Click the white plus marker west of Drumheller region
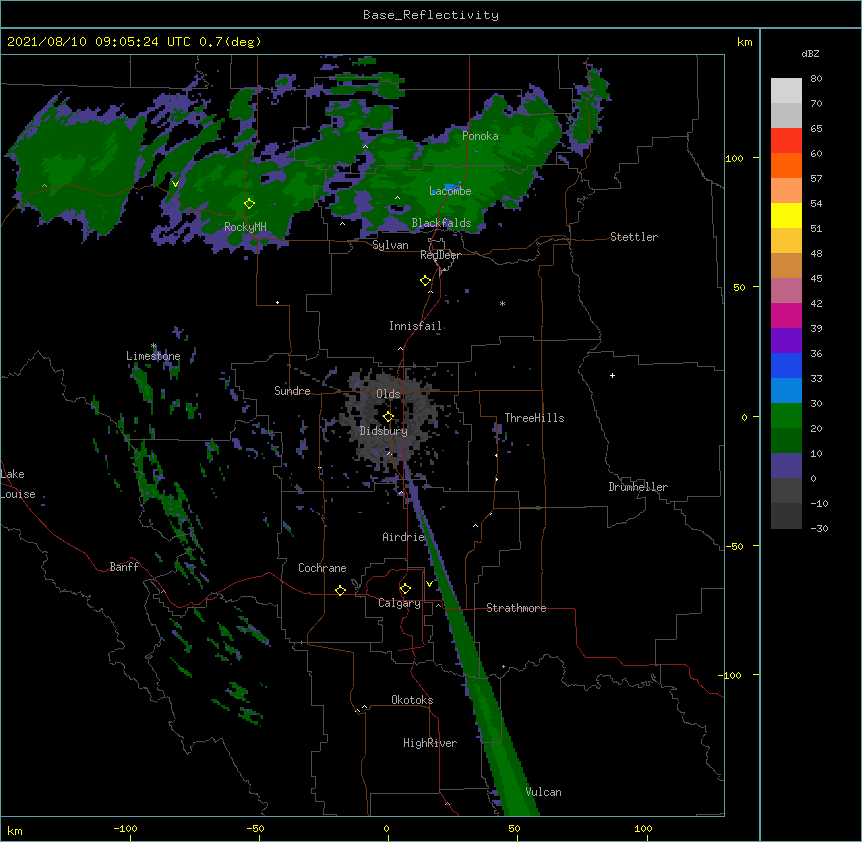The width and height of the screenshot is (862, 842). [x=612, y=375]
